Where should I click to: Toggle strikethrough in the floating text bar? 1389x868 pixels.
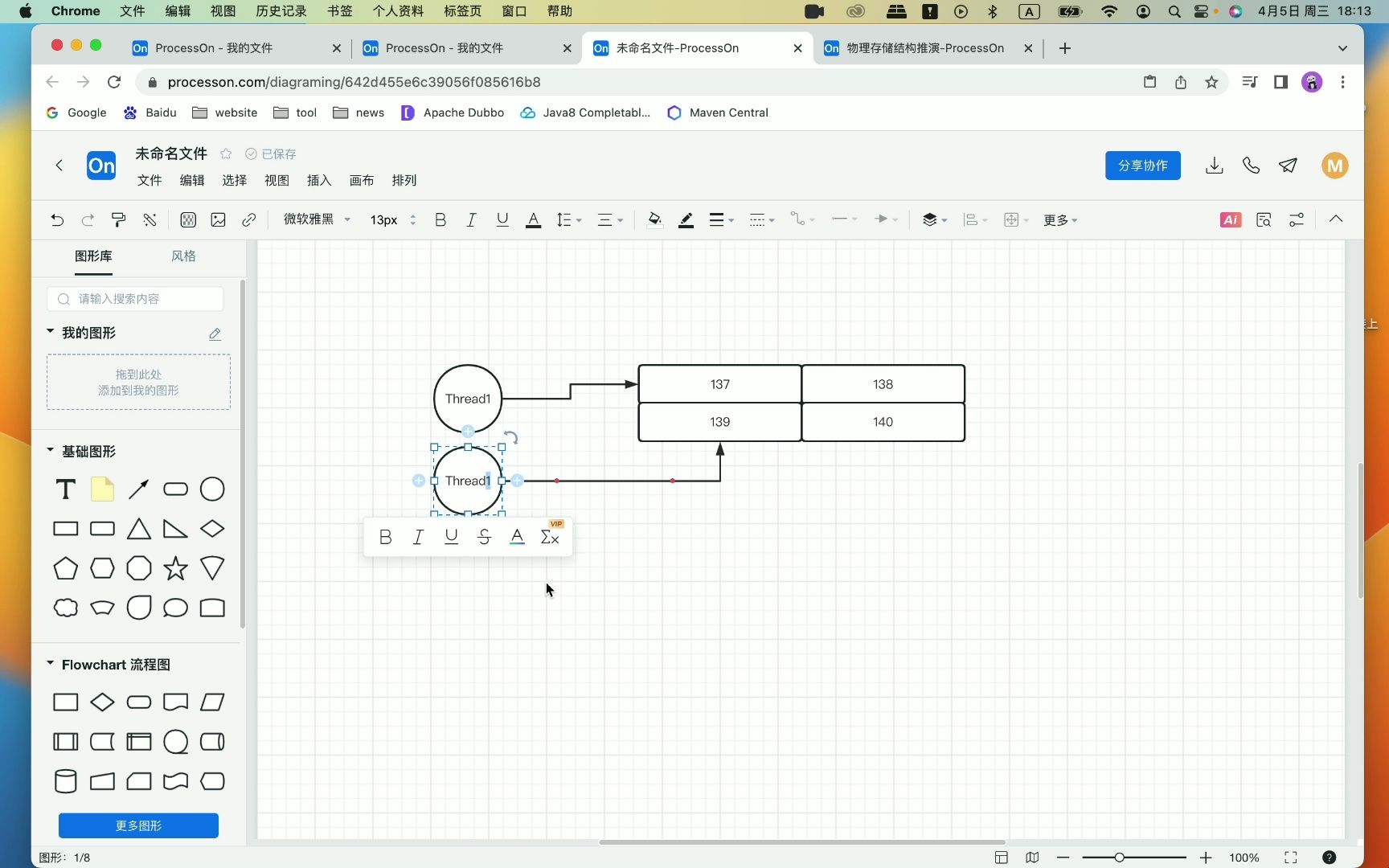484,537
